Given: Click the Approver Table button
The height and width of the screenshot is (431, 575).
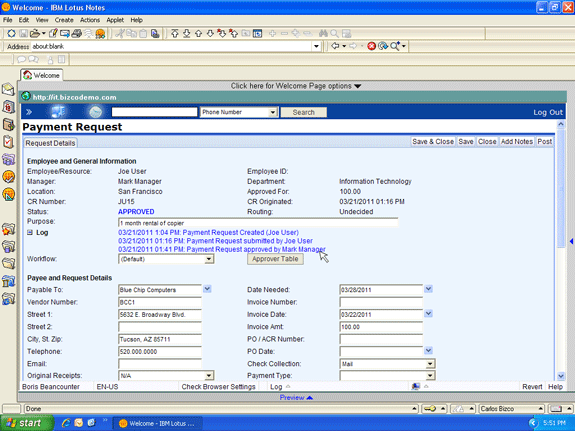Looking at the screenshot, I should (x=275, y=259).
